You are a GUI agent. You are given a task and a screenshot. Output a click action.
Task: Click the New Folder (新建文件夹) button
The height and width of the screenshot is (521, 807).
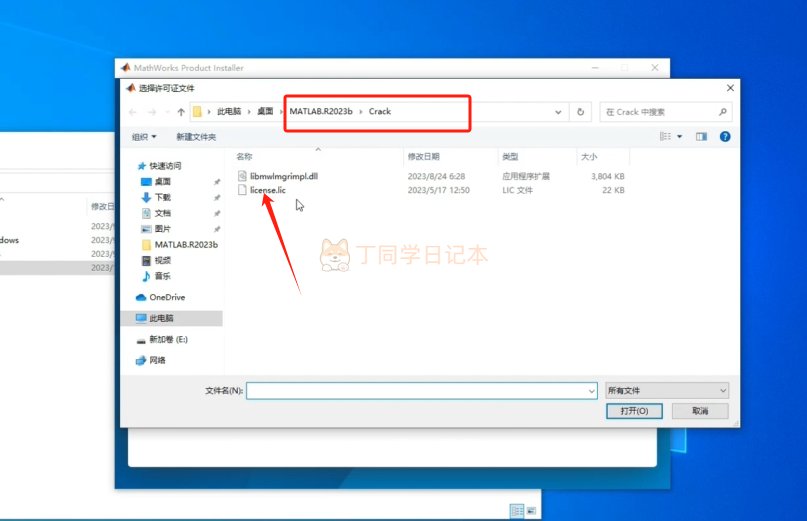(196, 136)
